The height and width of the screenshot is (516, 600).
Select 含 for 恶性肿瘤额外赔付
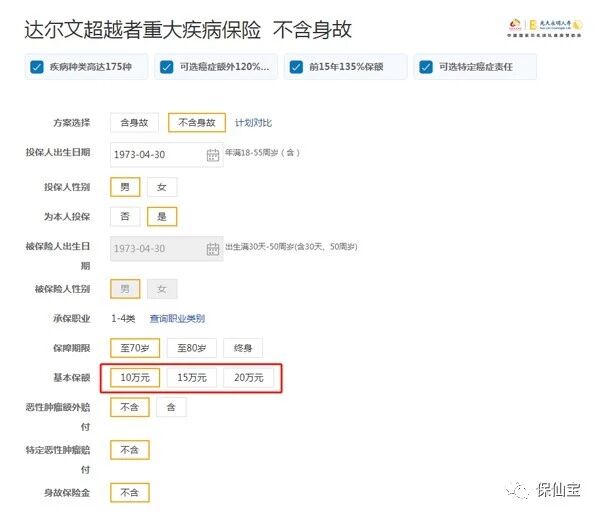[x=171, y=407]
